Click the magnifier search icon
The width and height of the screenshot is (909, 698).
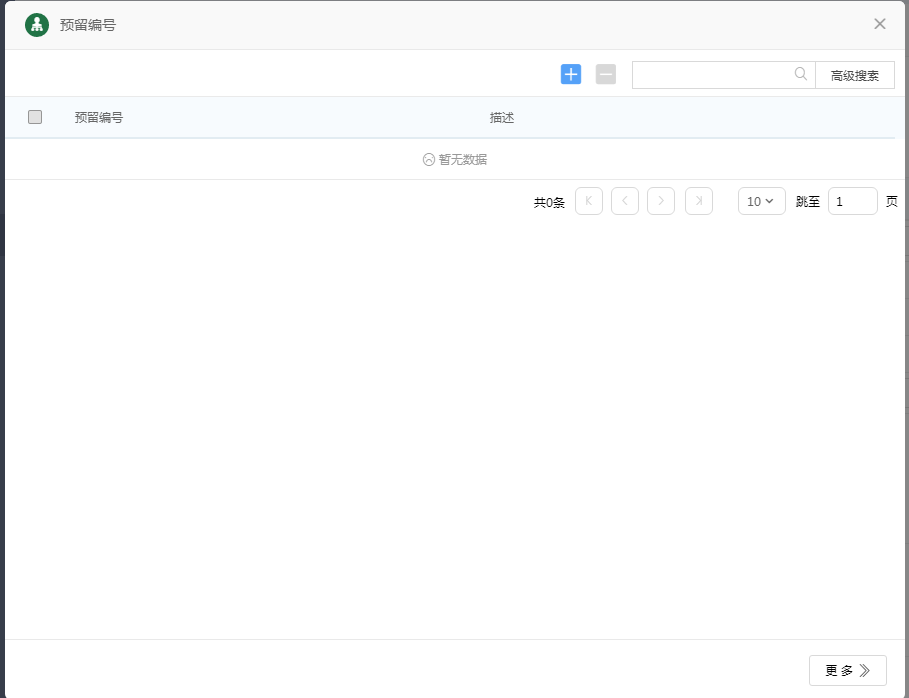[801, 74]
